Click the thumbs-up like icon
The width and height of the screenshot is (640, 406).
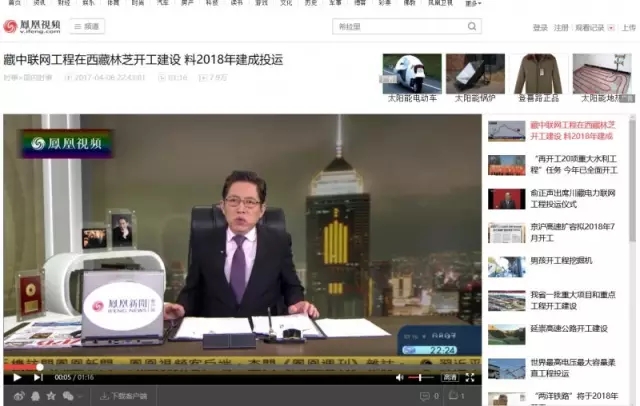(453, 395)
